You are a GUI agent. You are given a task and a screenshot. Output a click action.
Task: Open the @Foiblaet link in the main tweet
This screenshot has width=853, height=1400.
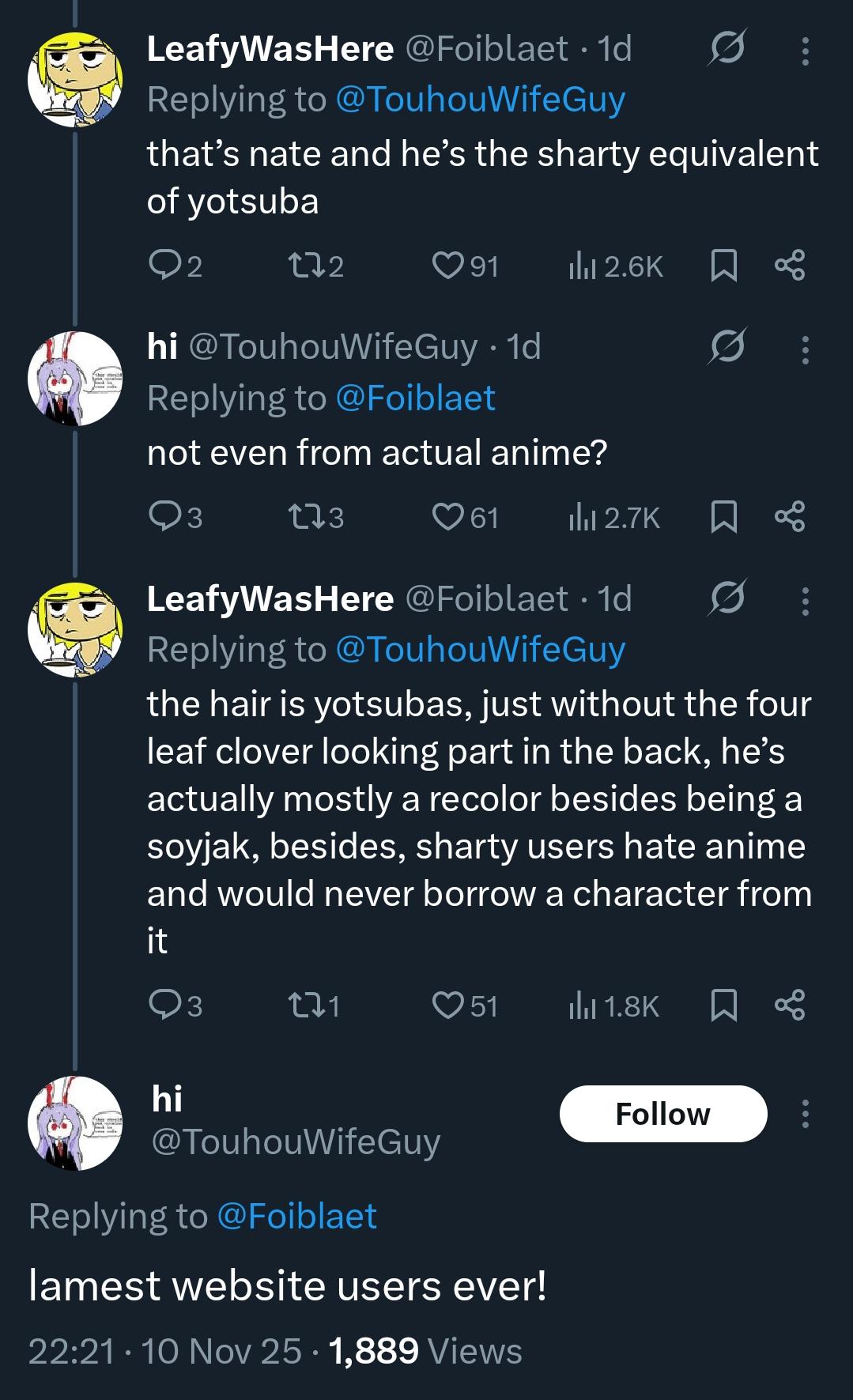296,1216
